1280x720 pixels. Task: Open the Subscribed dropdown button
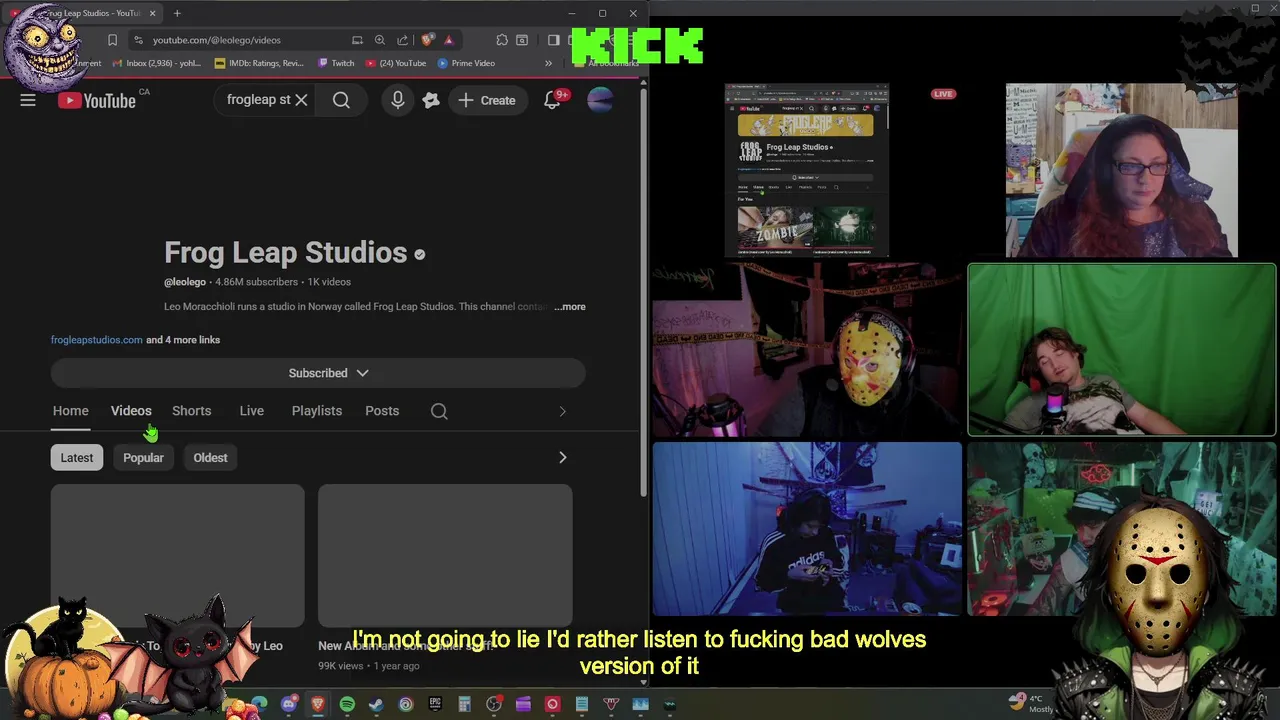pyautogui.click(x=318, y=373)
